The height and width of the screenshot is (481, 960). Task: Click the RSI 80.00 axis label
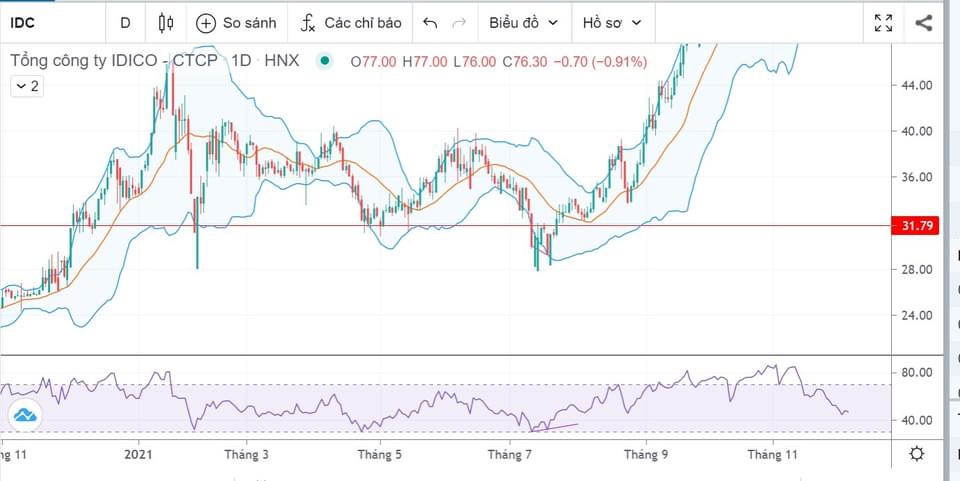point(917,373)
